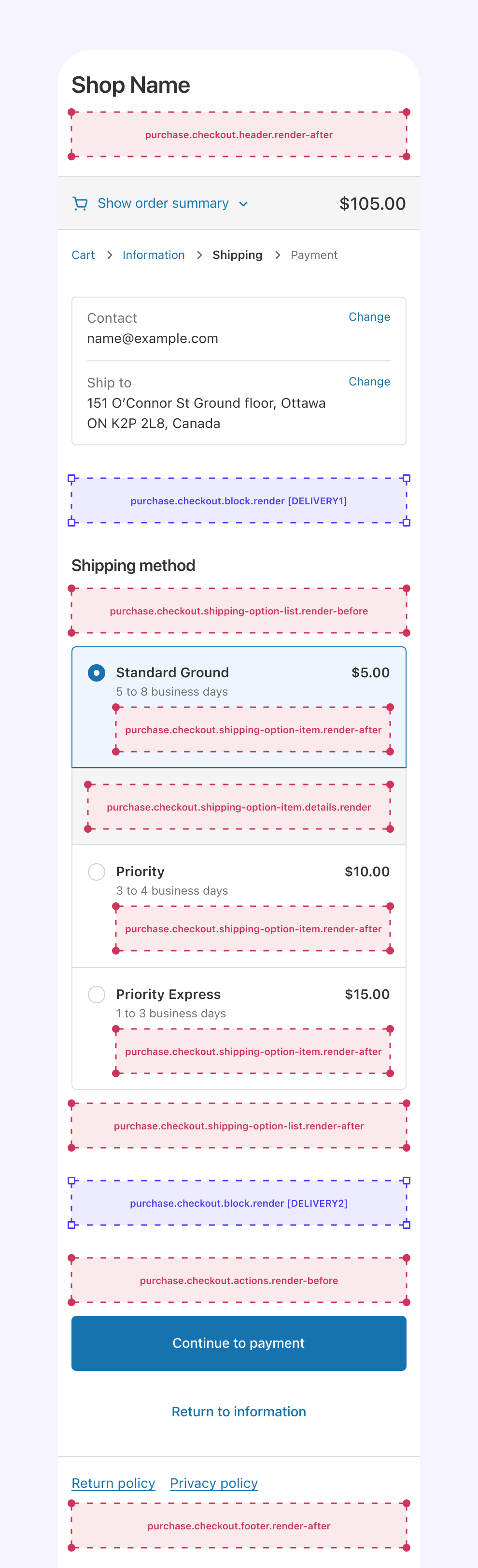Click the DELIVERY1 block render placeholder
Image resolution: width=478 pixels, height=1568 pixels.
pos(239,500)
